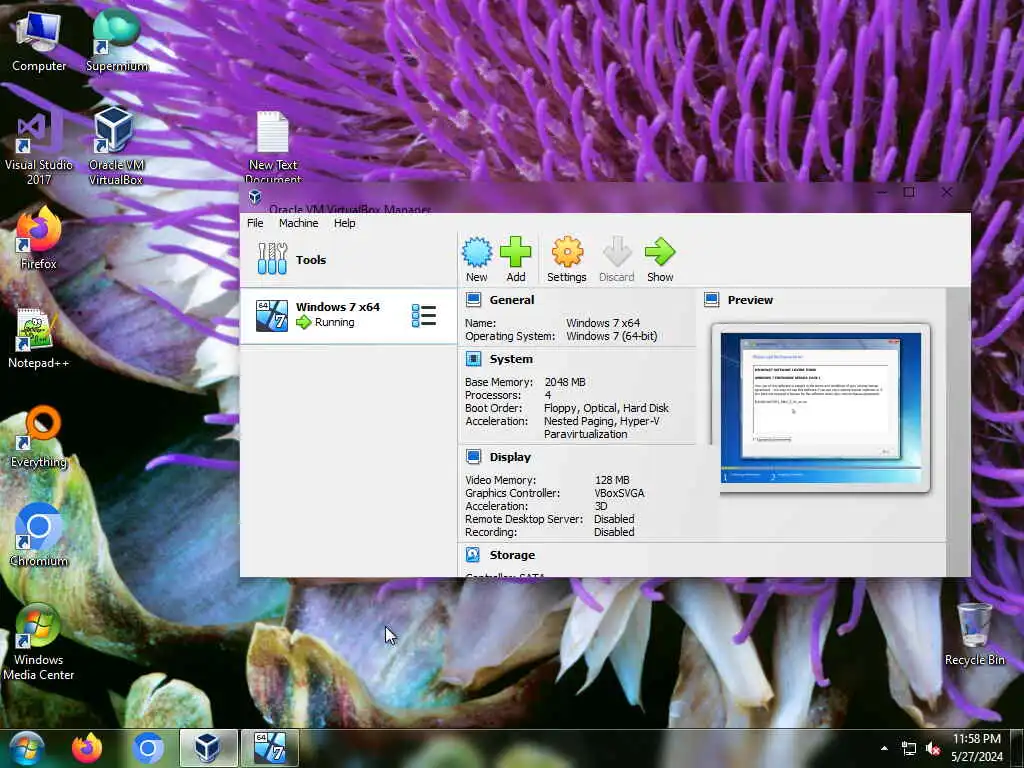Open the File menu
The width and height of the screenshot is (1024, 768).
point(255,223)
